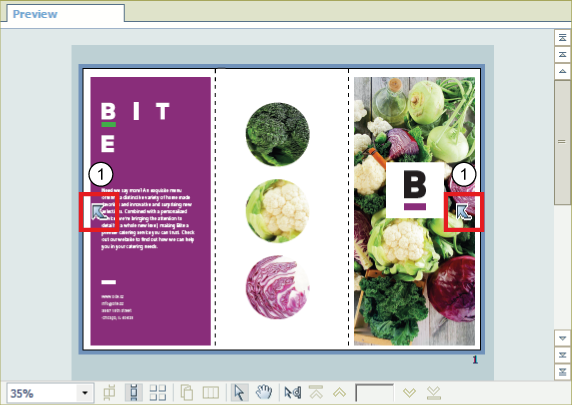Click the select-object pointer tool icon

293,393
